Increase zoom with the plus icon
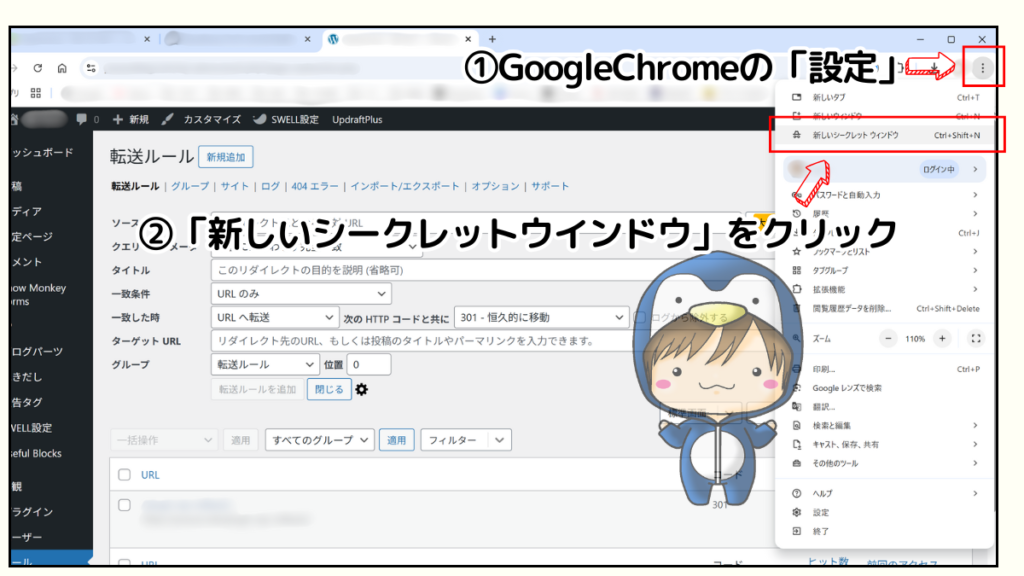Image resolution: width=1024 pixels, height=576 pixels. [x=942, y=338]
